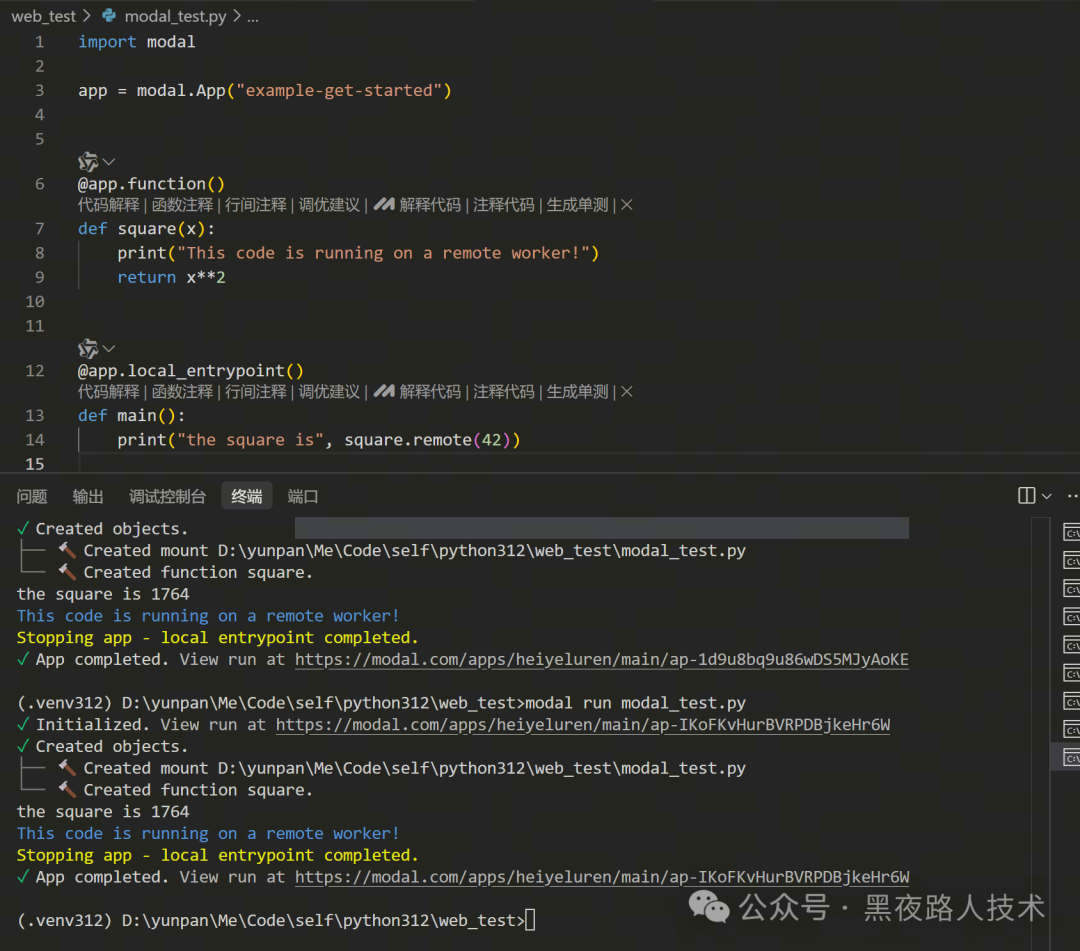Click the terminal prompt input at the bottom

(x=530, y=921)
